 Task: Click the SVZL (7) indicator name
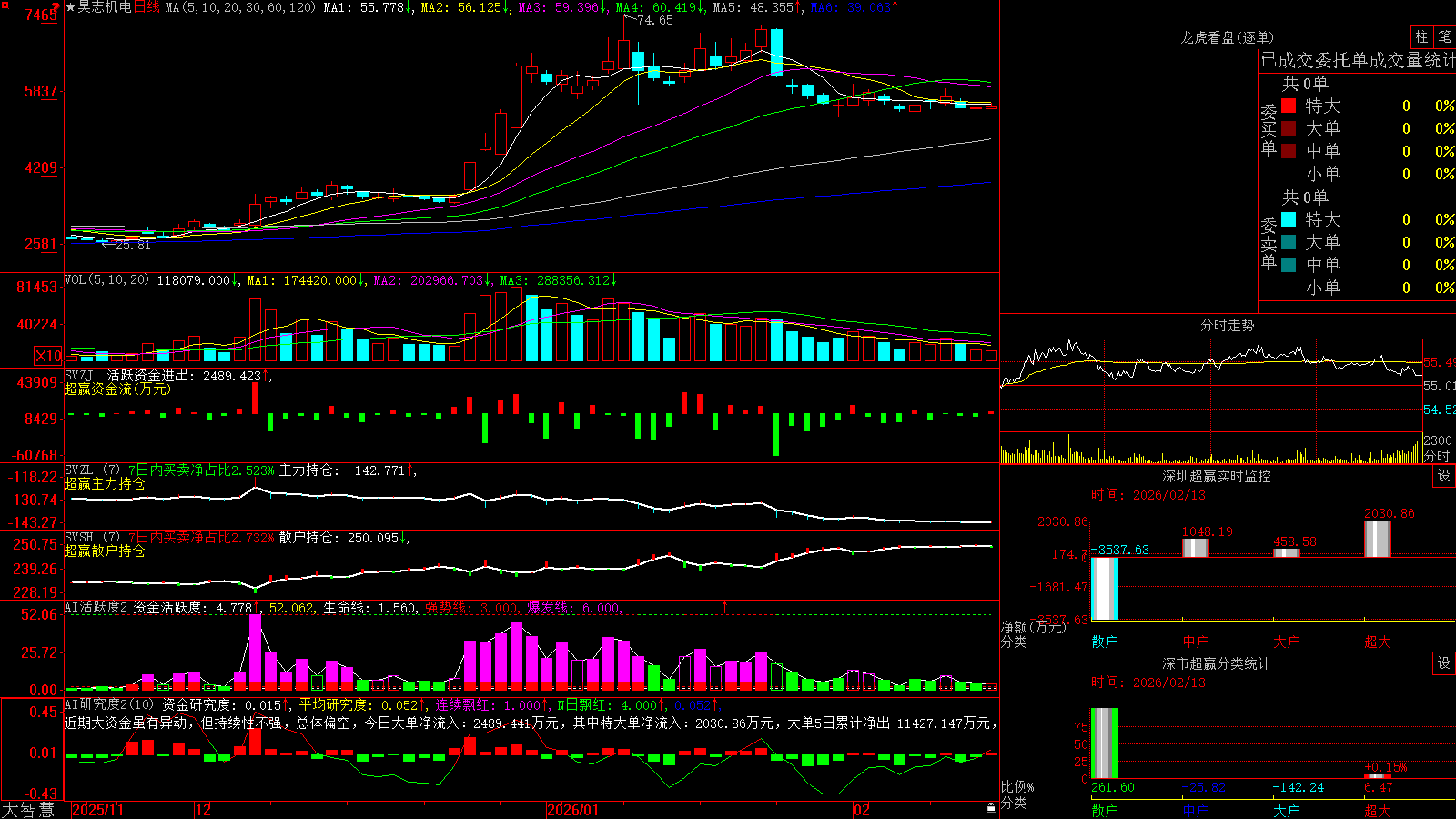click(92, 470)
